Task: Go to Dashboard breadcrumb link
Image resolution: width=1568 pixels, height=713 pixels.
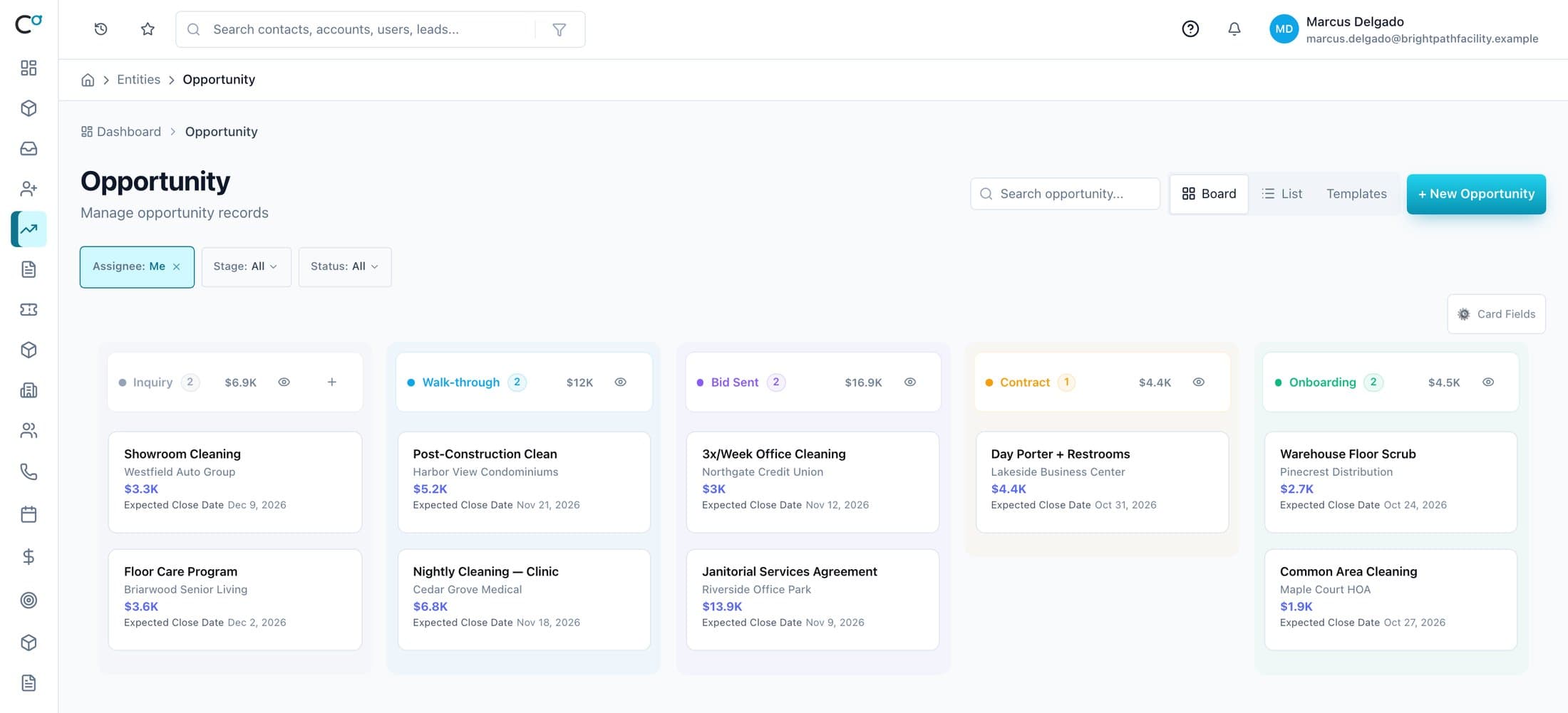Action: (121, 132)
